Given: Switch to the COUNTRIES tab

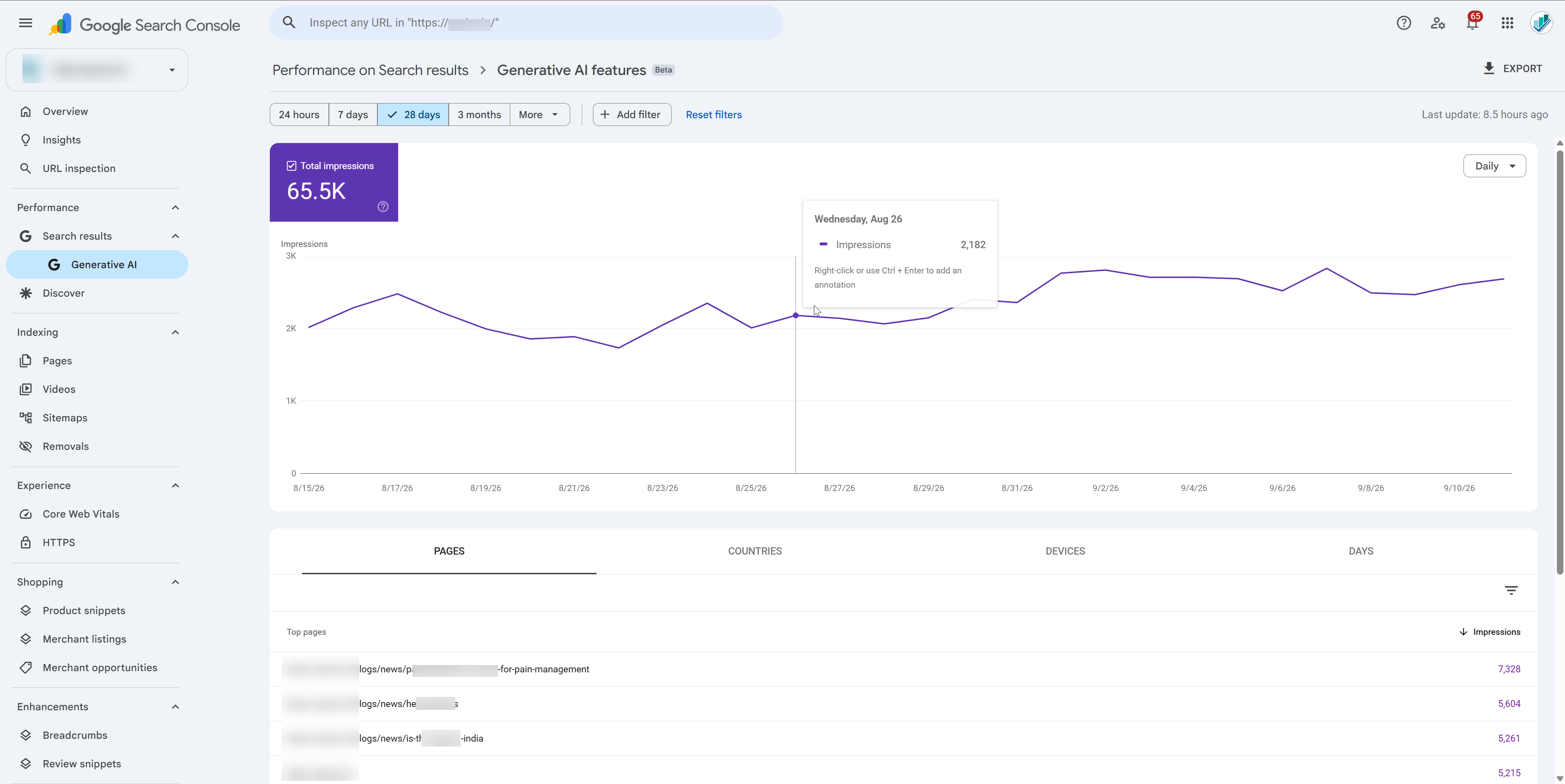Looking at the screenshot, I should [x=755, y=551].
